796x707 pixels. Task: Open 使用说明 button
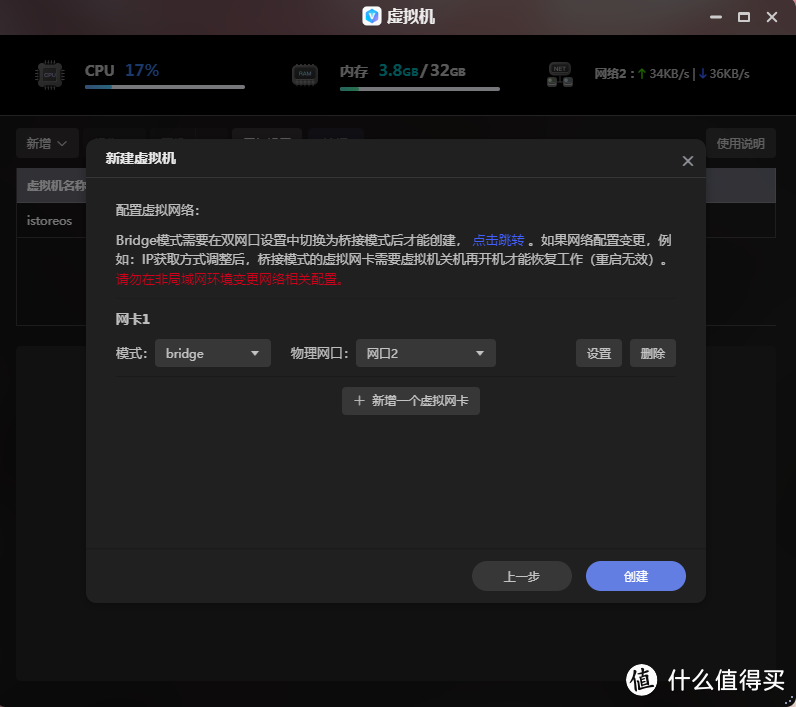(741, 144)
